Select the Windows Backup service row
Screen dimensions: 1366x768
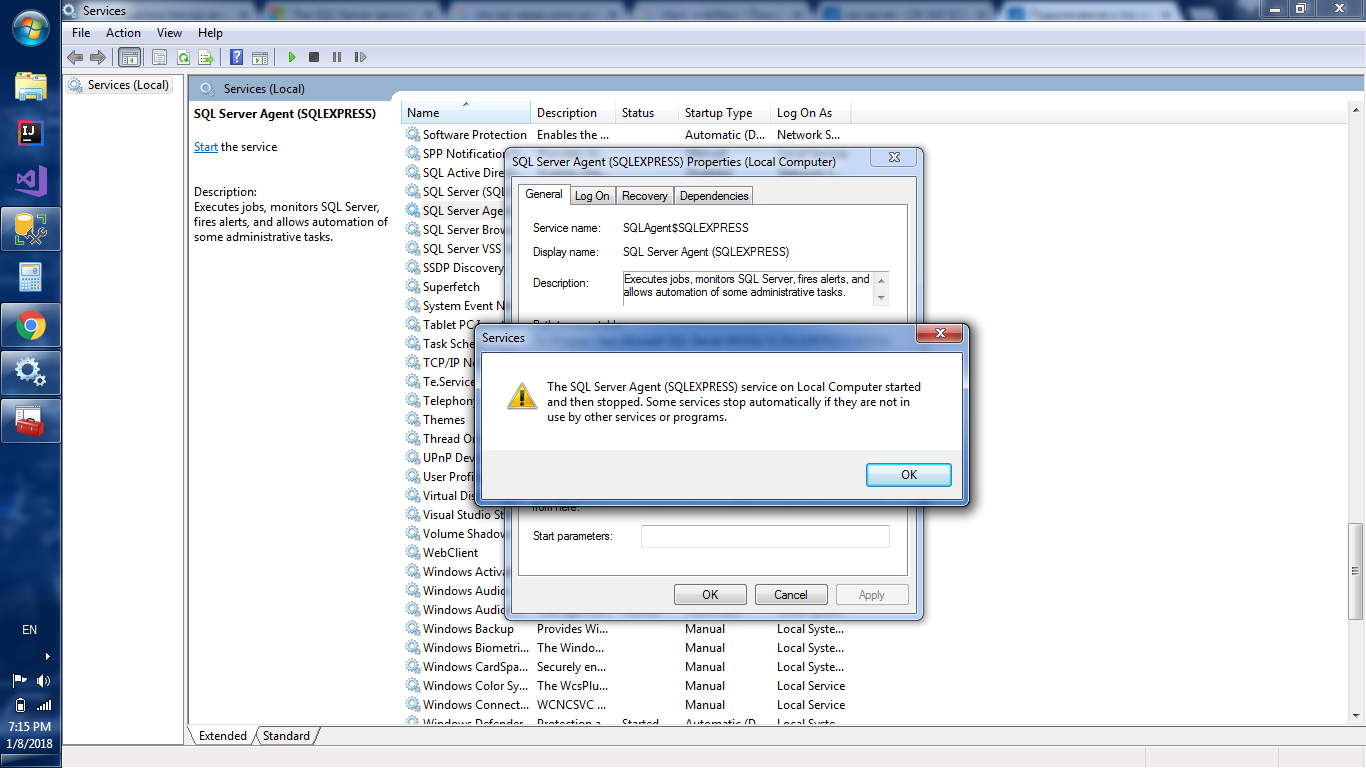coord(625,629)
